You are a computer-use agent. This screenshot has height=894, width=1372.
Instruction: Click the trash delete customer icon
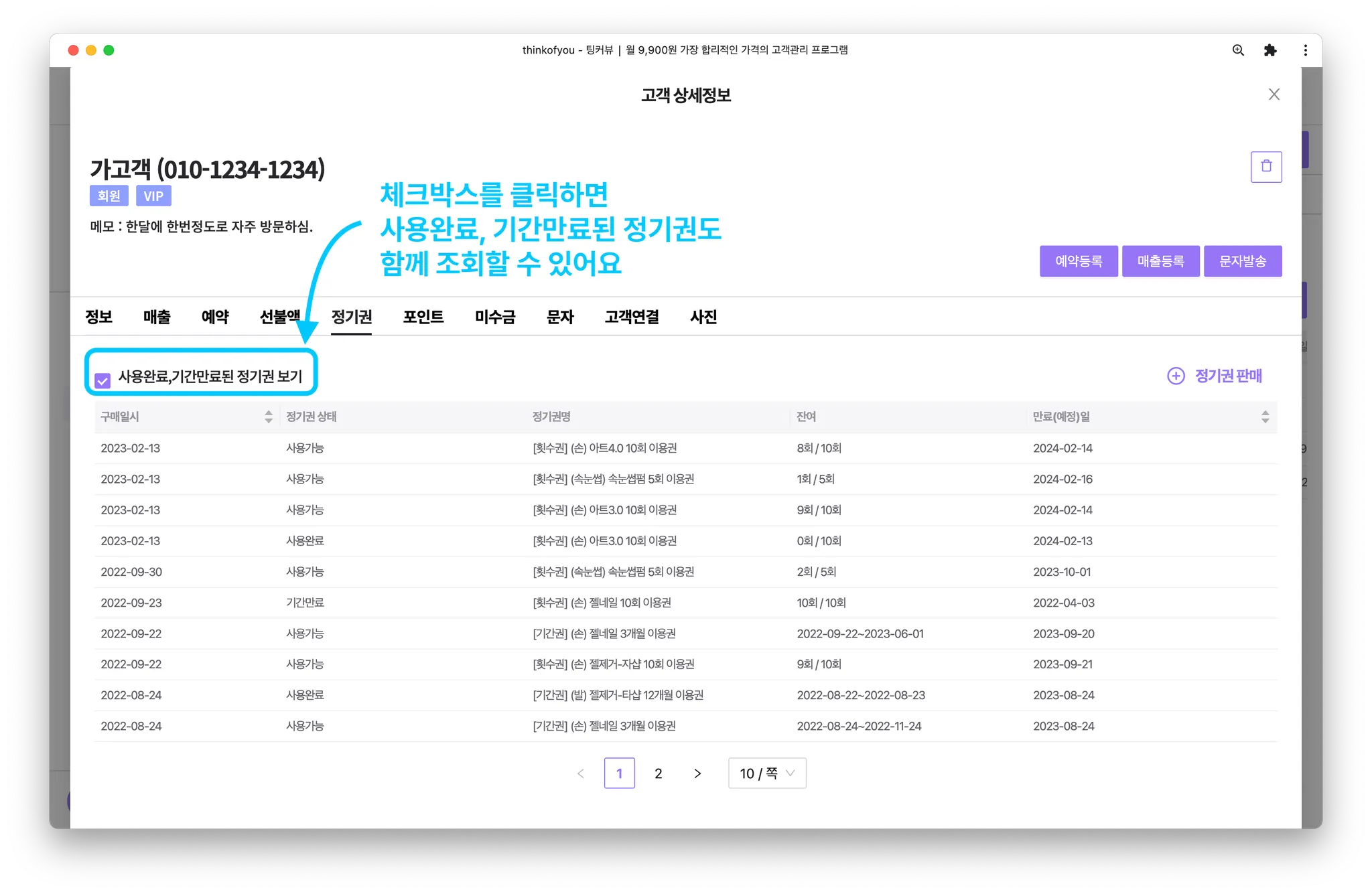(1265, 167)
